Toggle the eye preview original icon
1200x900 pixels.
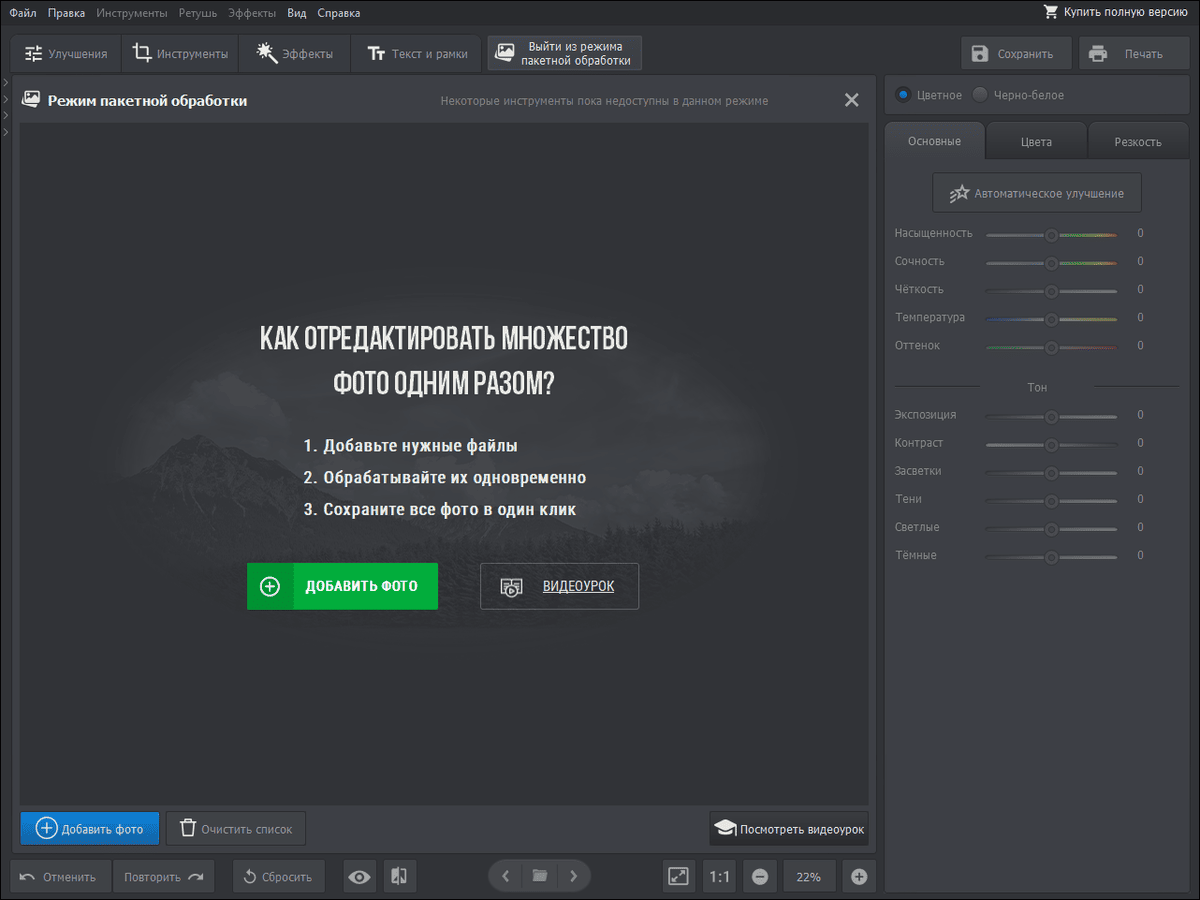tap(359, 877)
